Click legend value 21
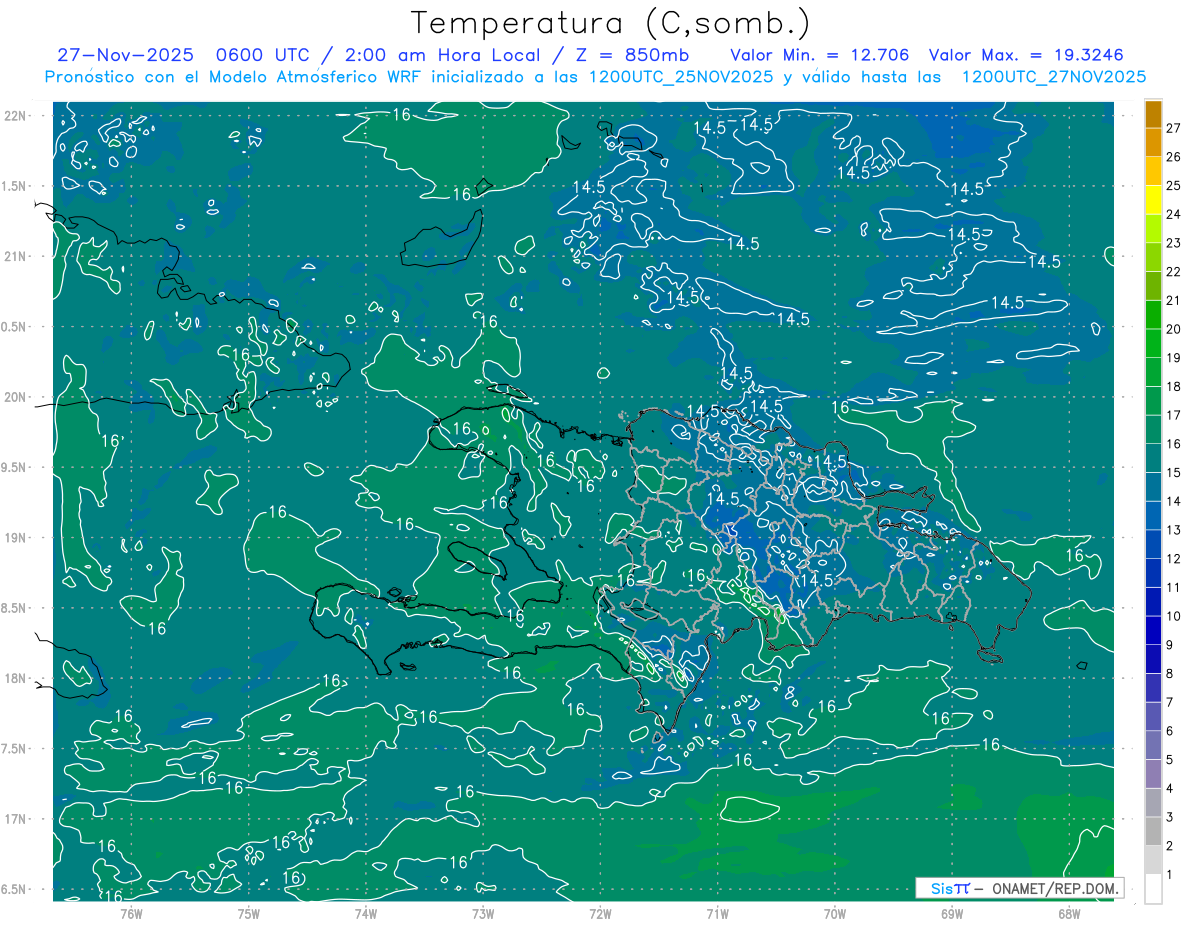 pyautogui.click(x=1173, y=300)
